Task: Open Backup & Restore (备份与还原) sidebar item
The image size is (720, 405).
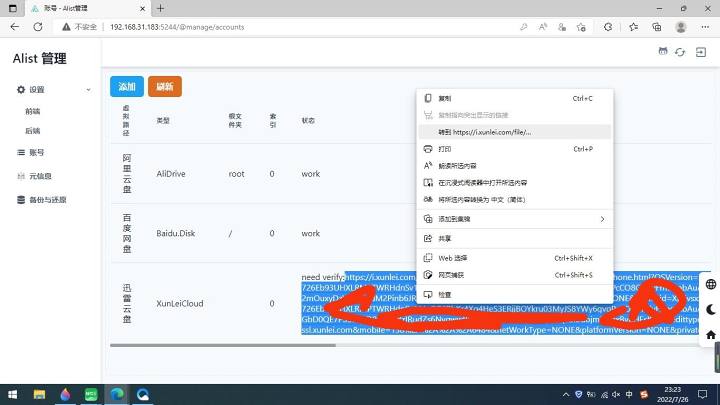Action: (x=42, y=200)
